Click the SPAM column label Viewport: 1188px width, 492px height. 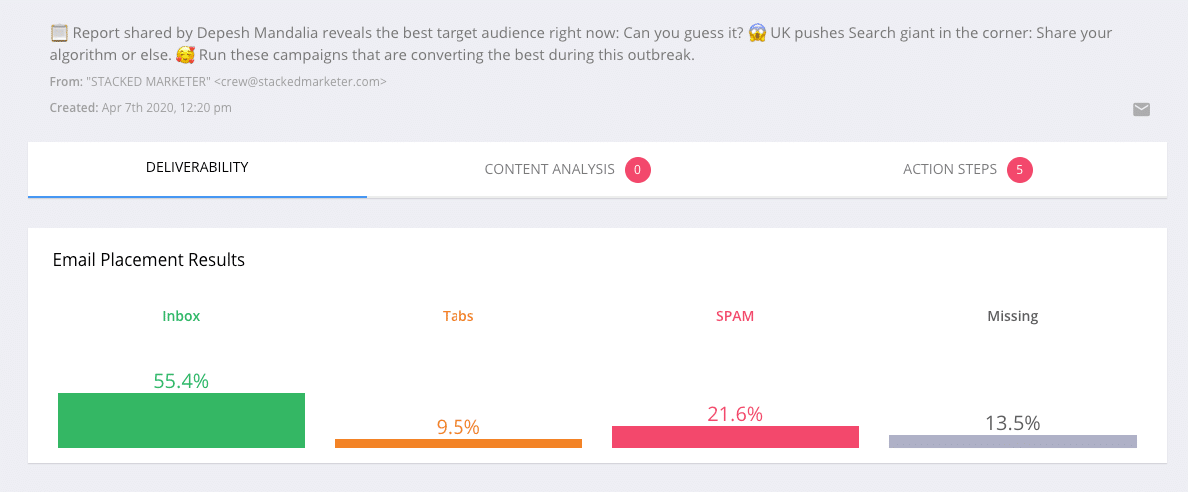click(x=735, y=316)
